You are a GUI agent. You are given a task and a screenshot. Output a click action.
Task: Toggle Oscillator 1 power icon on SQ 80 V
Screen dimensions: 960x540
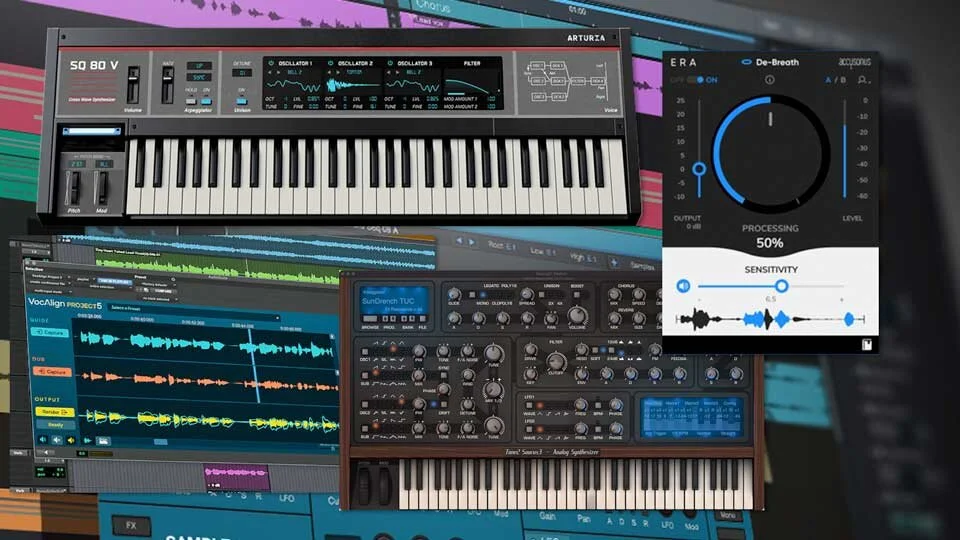(x=271, y=63)
